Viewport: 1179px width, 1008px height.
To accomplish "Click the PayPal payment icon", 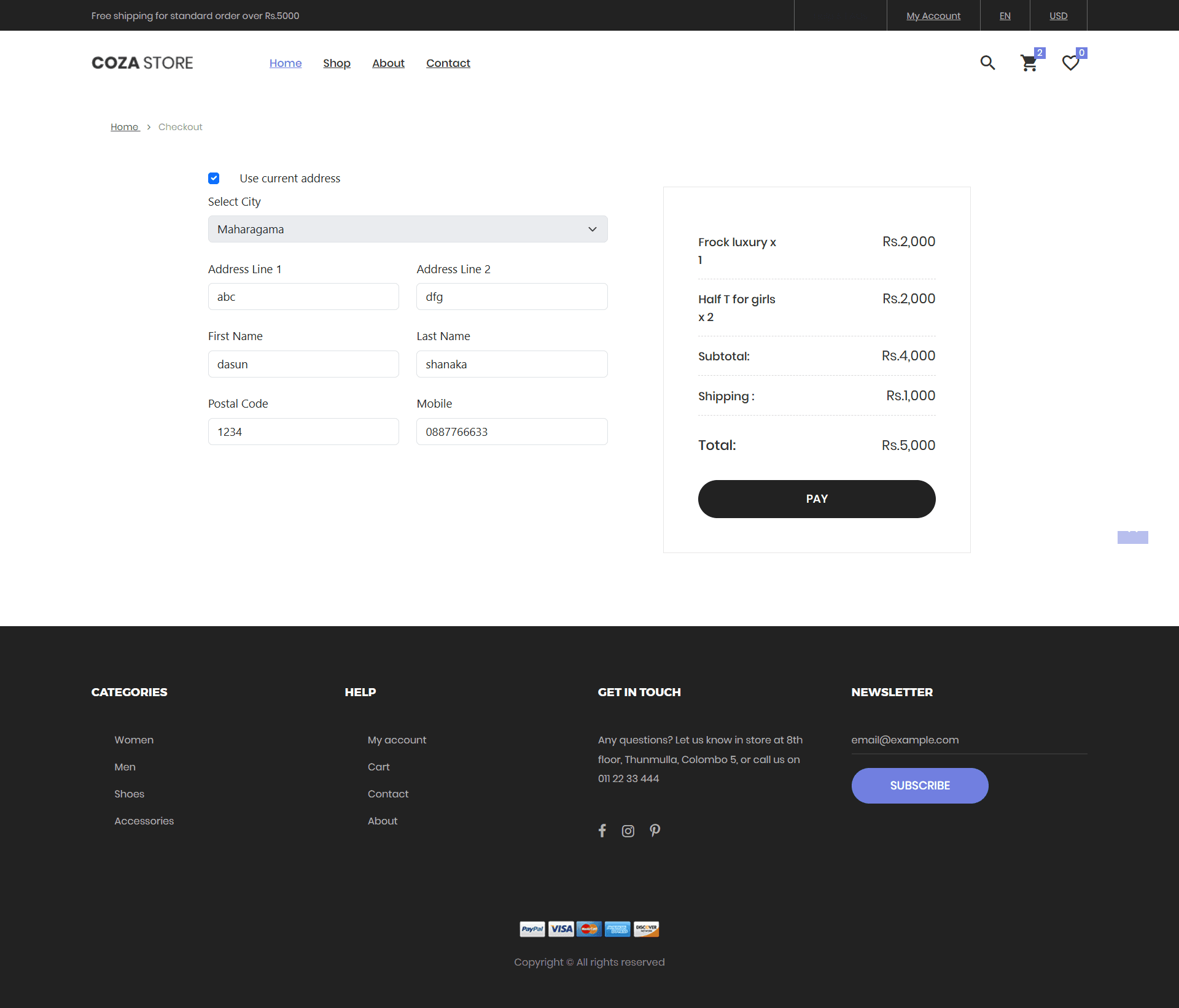I will [x=532, y=929].
